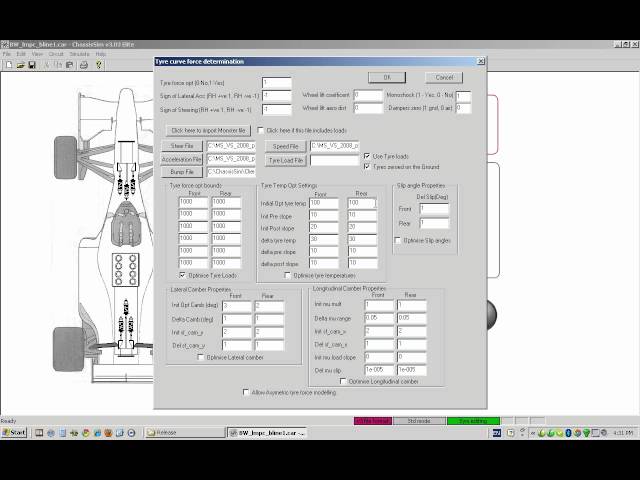The height and width of the screenshot is (480, 640).
Task: Click Front Init mu mult field
Action: [379, 304]
